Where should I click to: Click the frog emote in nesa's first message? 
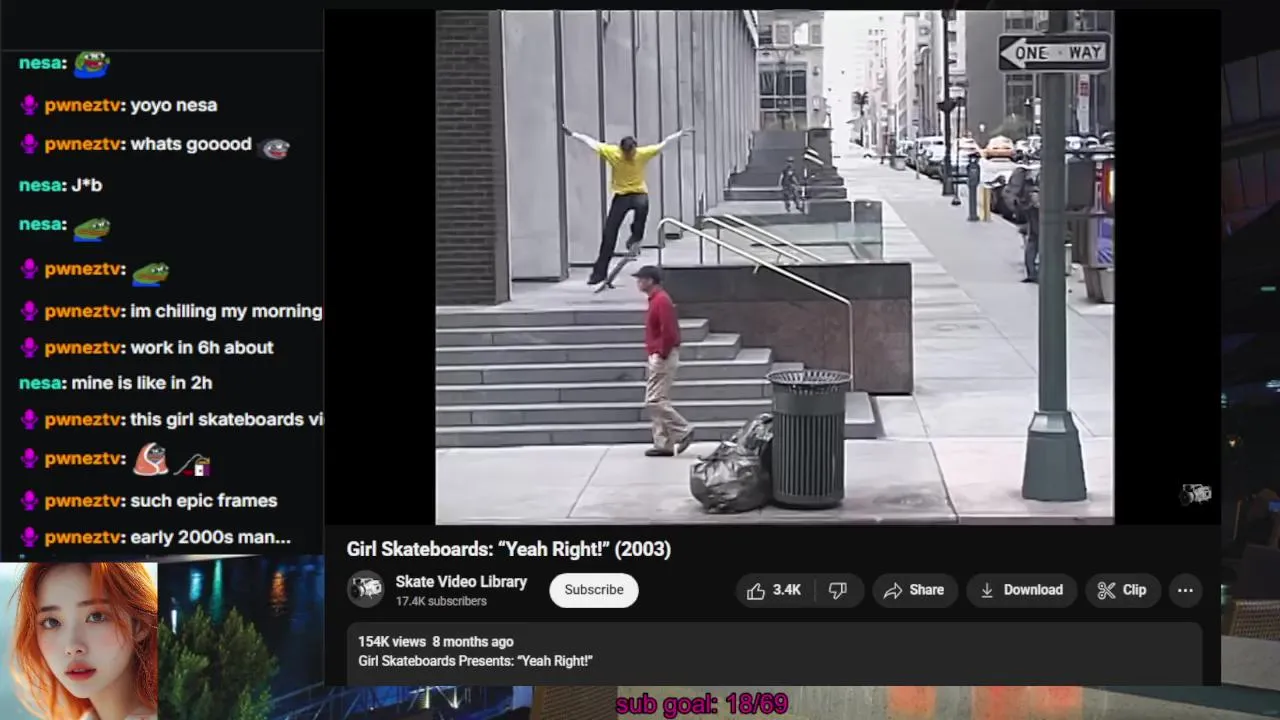click(91, 64)
